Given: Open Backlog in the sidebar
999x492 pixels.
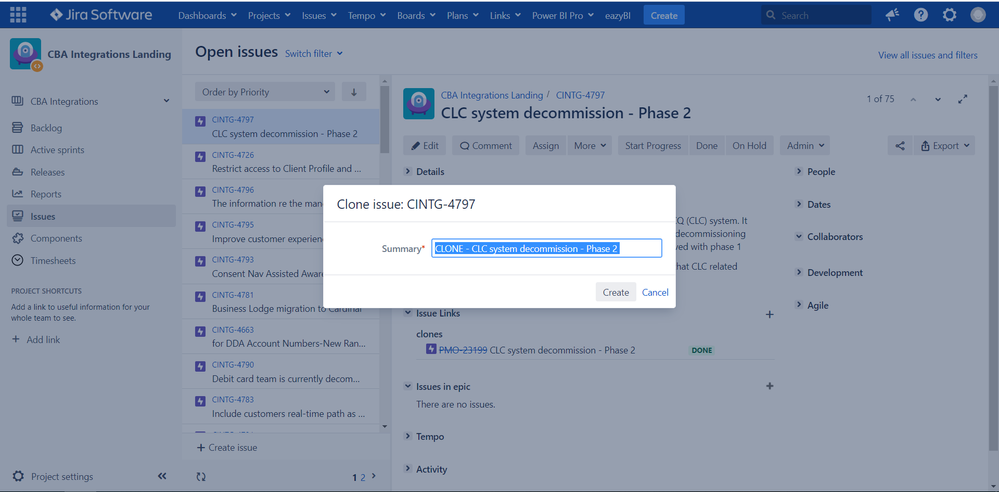Looking at the screenshot, I should click(46, 128).
